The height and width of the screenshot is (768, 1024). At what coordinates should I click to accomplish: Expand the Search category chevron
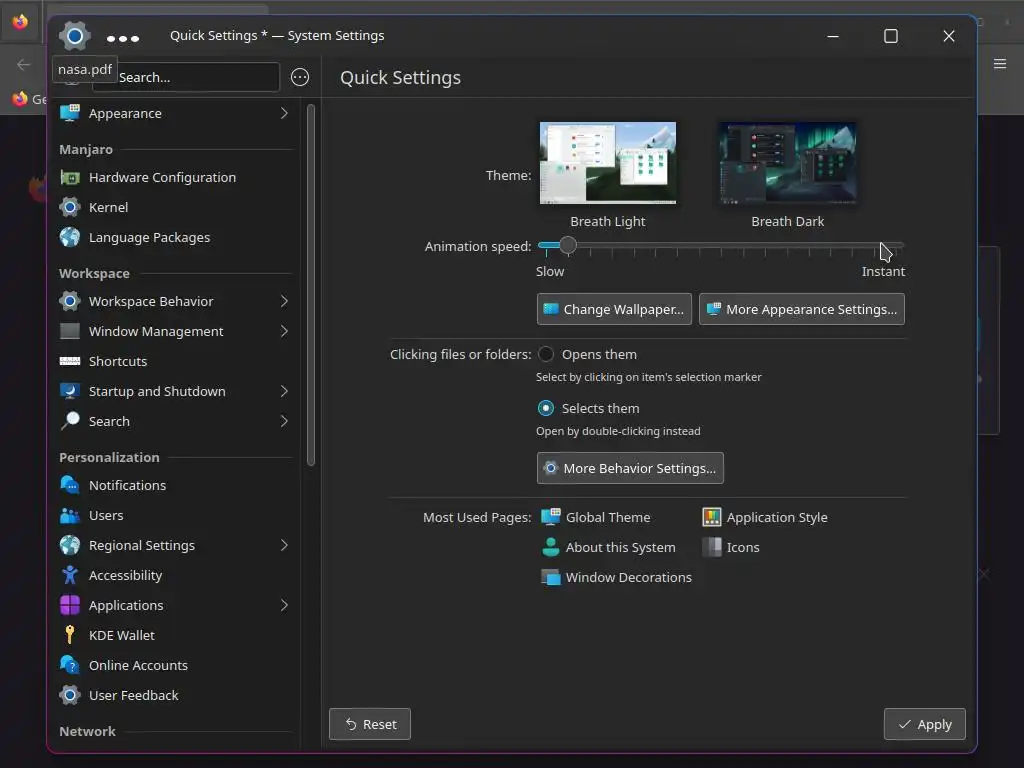[284, 421]
